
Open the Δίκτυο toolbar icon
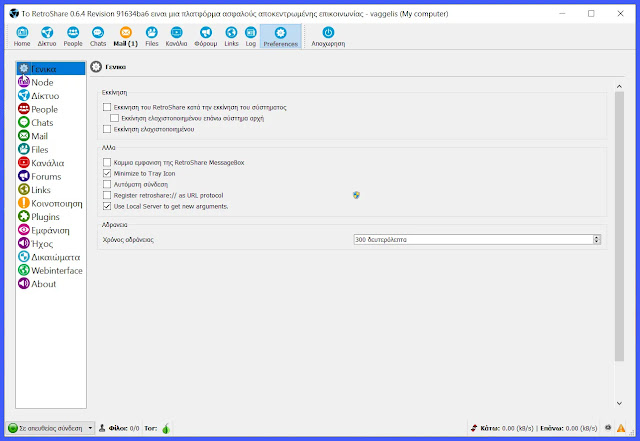point(47,36)
